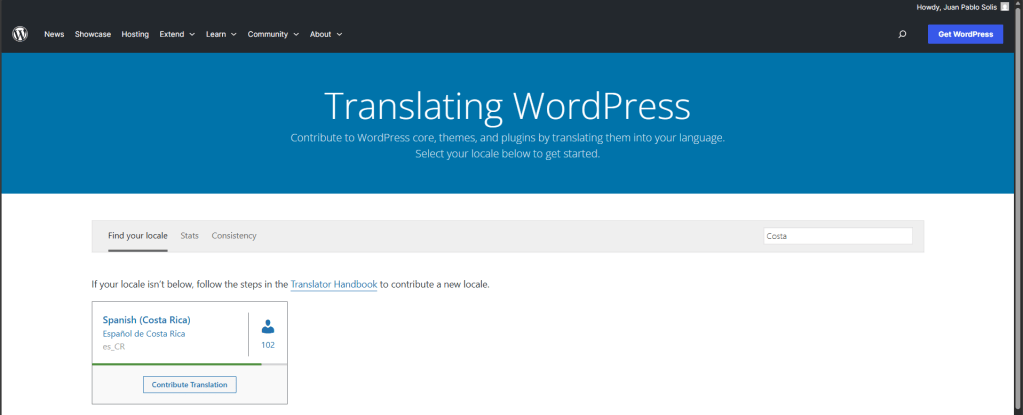
Task: Switch to the Consistency tab
Action: 234,236
